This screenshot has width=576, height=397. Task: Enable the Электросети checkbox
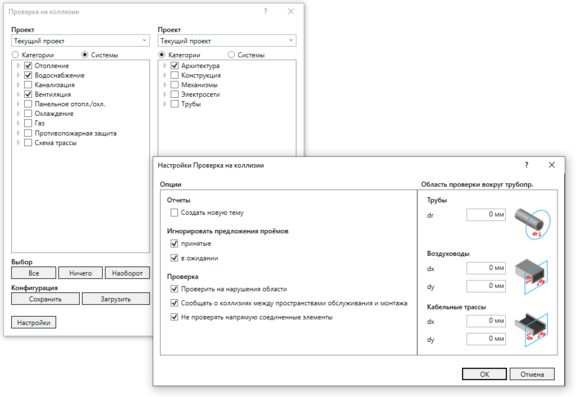(174, 94)
